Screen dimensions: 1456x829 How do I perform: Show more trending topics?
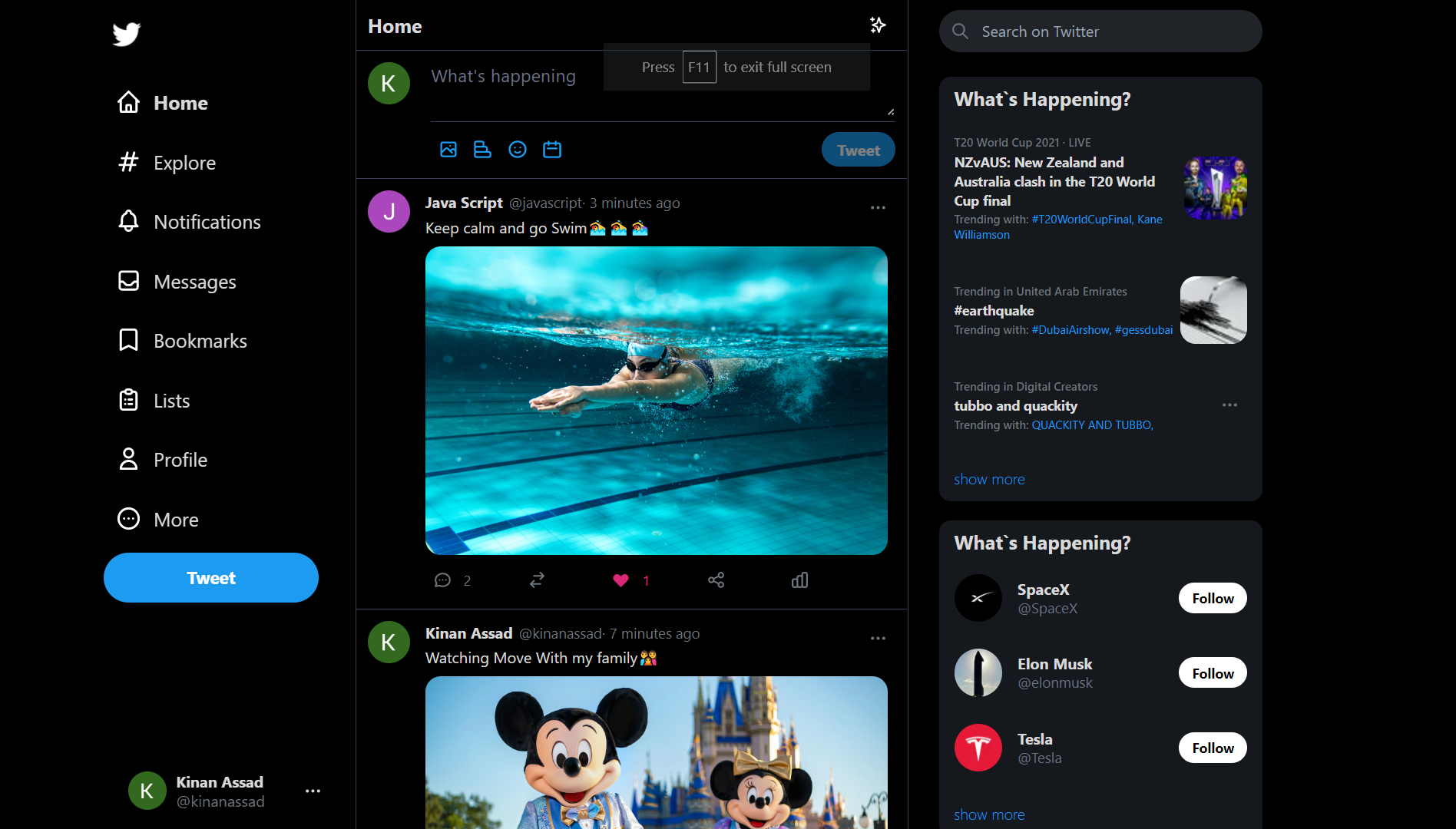tap(989, 479)
